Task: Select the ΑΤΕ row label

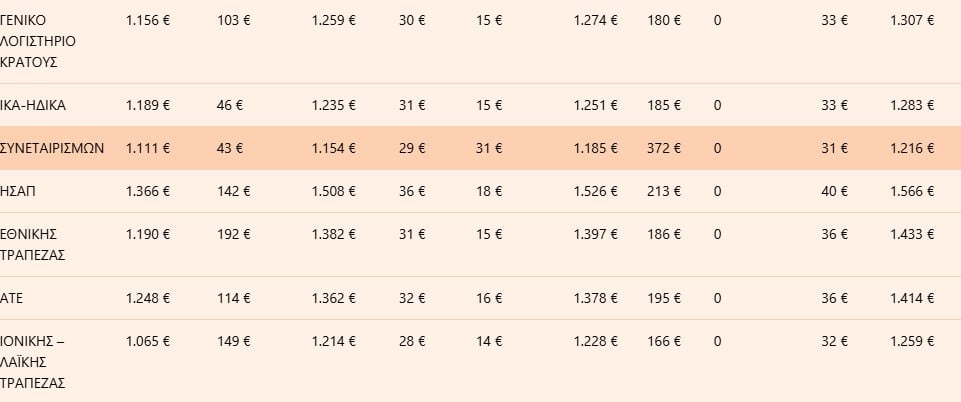Action: point(12,298)
